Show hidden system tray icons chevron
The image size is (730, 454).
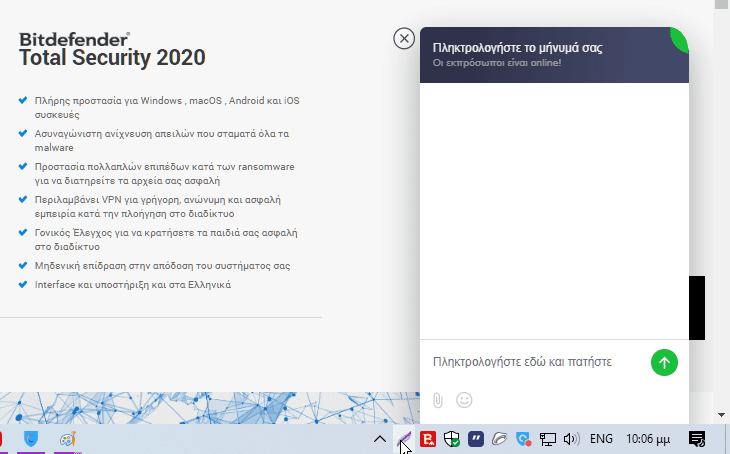[x=380, y=439]
